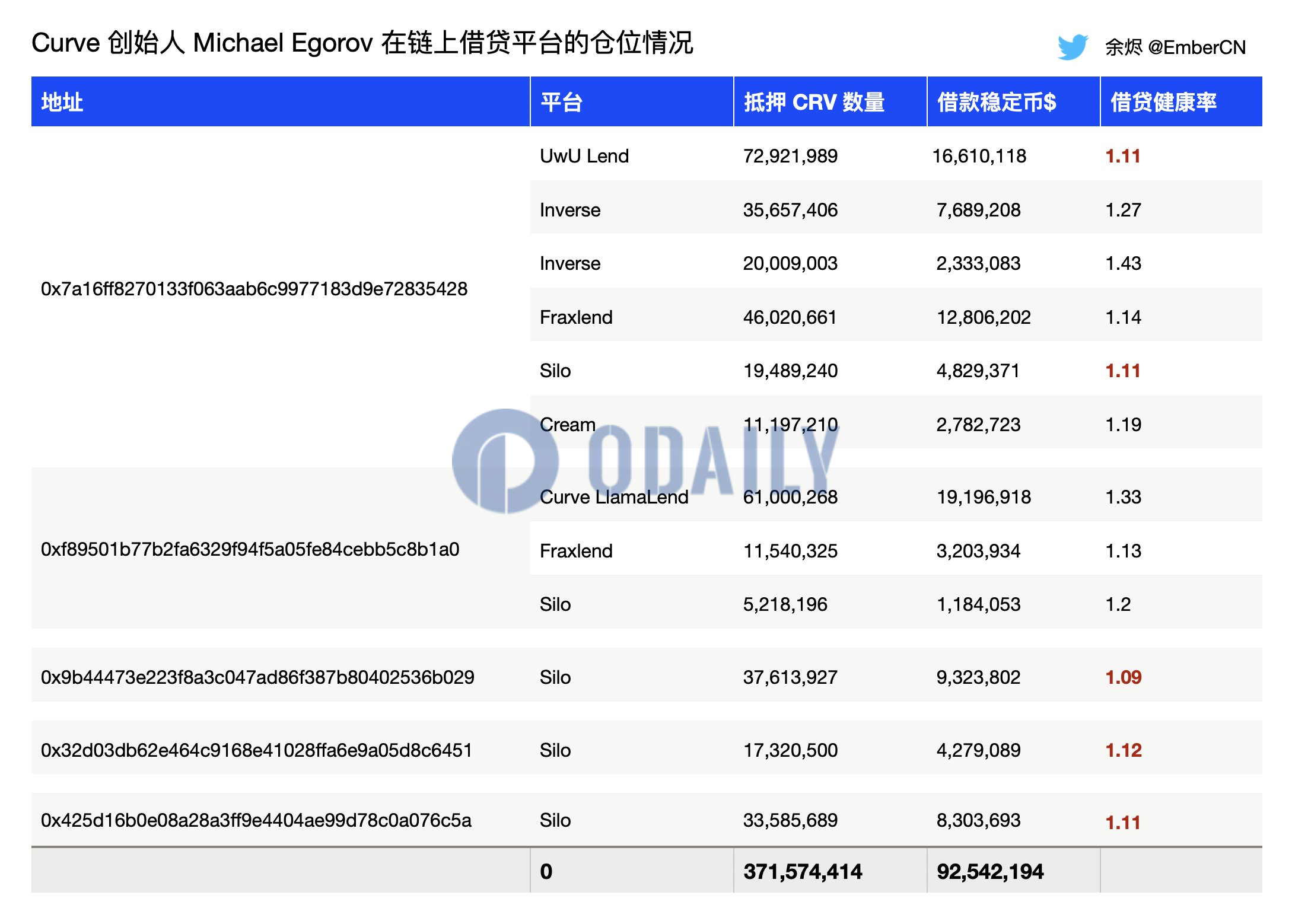The width and height of the screenshot is (1292, 924).
Task: Click the 4,829,371 borrowed amount
Action: 978,371
